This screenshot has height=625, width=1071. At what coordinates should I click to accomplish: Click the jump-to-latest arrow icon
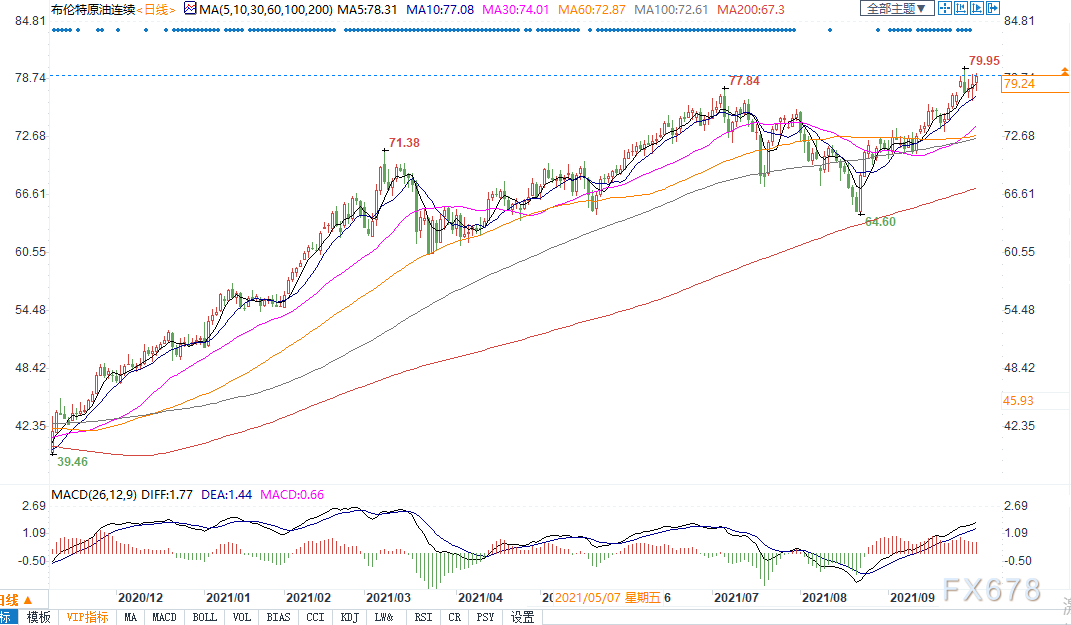point(992,9)
